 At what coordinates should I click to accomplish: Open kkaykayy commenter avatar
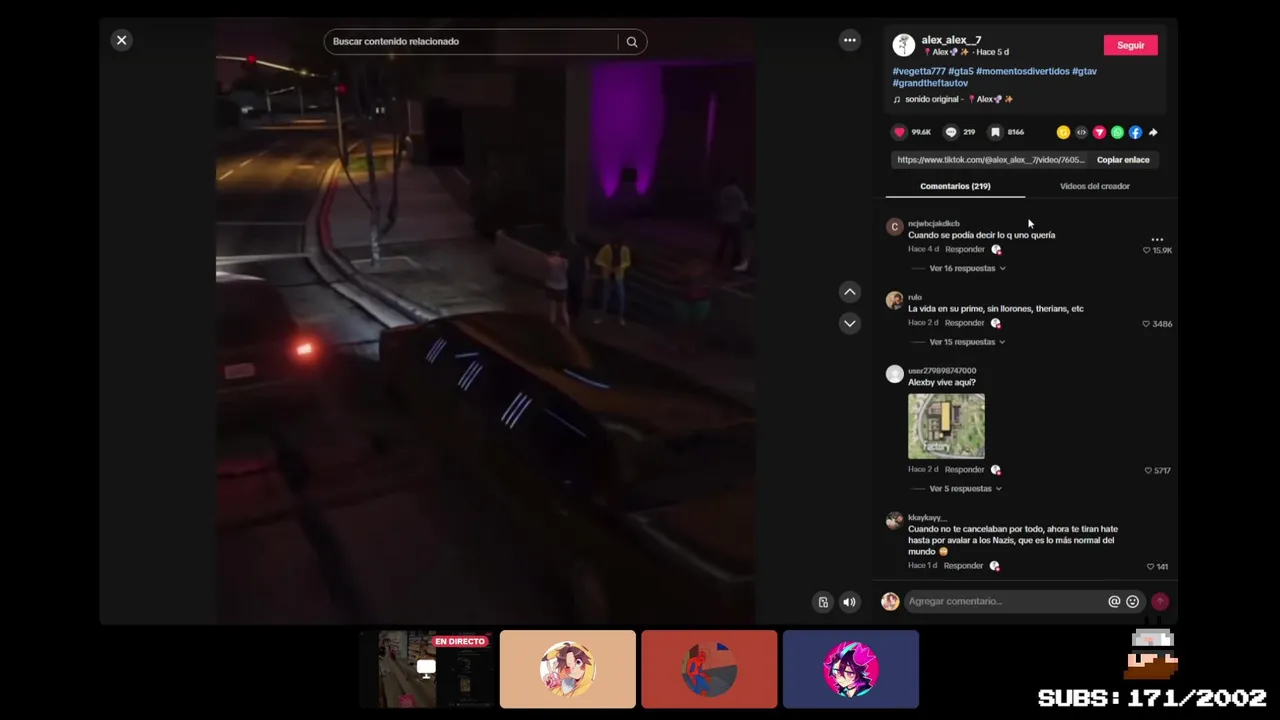894,521
